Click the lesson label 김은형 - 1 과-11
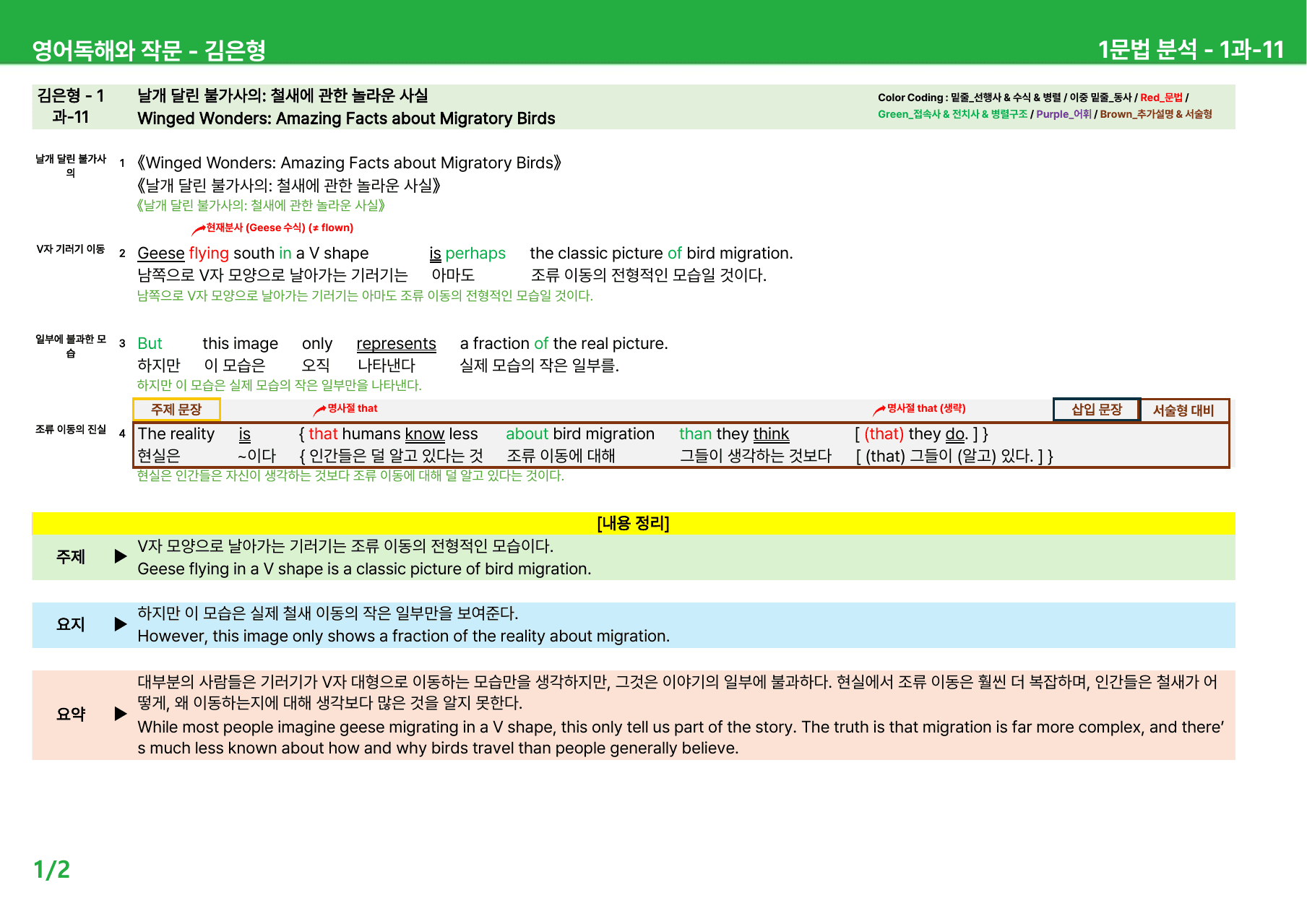The image size is (1307, 924). 71,106
